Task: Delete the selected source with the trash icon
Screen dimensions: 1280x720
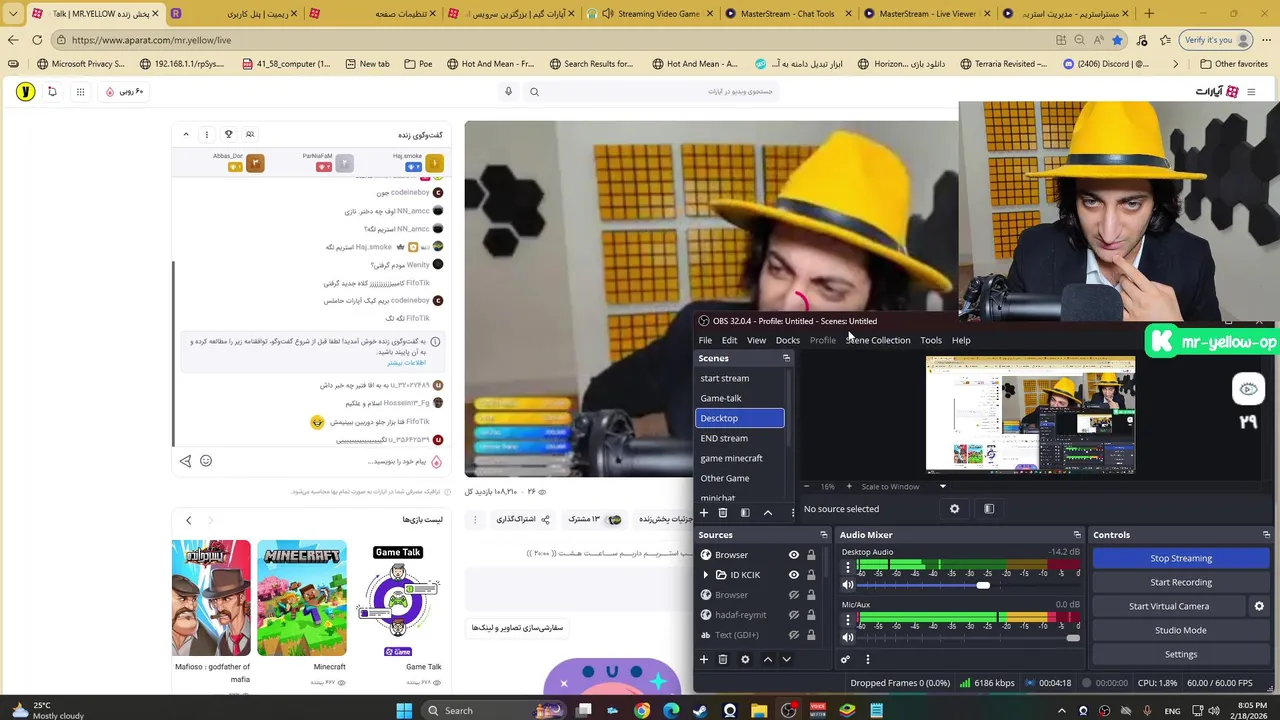Action: click(x=722, y=660)
